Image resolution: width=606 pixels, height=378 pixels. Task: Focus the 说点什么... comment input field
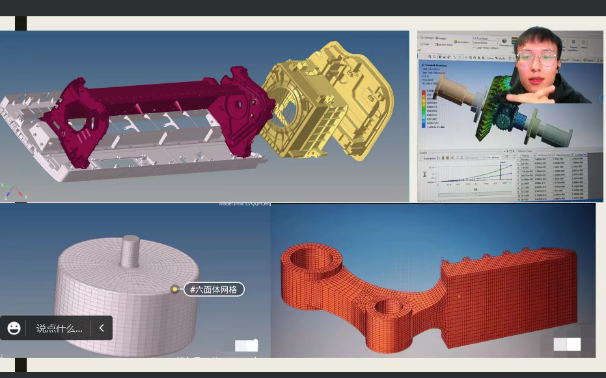(x=59, y=329)
